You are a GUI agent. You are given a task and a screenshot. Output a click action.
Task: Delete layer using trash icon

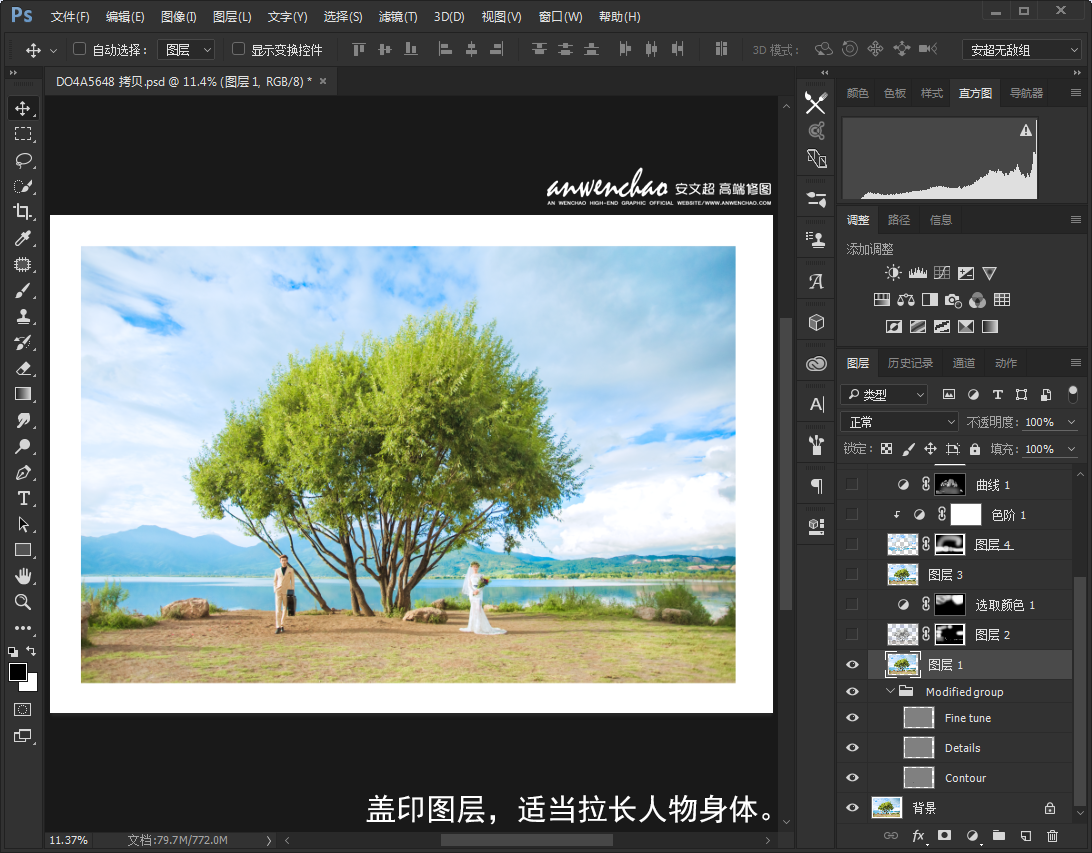(x=1052, y=836)
